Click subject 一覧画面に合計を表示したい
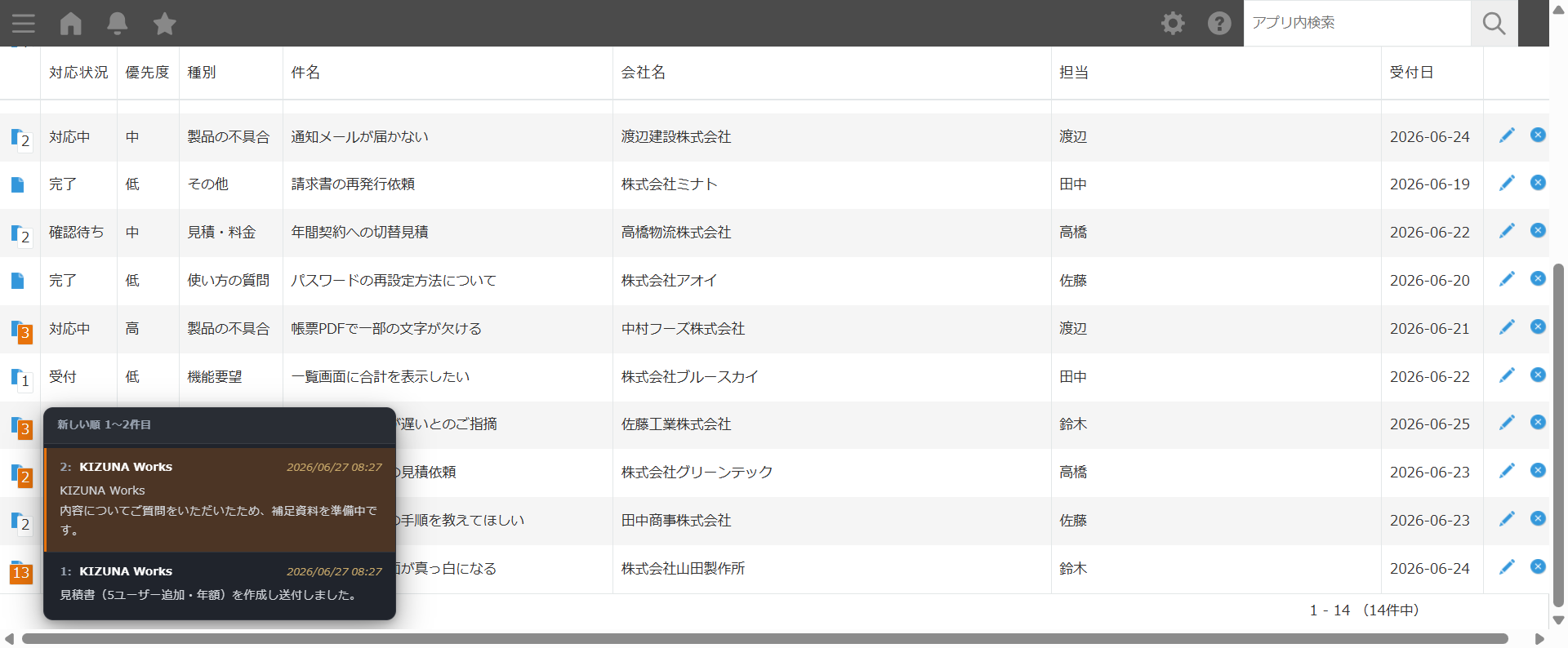1568x648 pixels. pos(381,377)
